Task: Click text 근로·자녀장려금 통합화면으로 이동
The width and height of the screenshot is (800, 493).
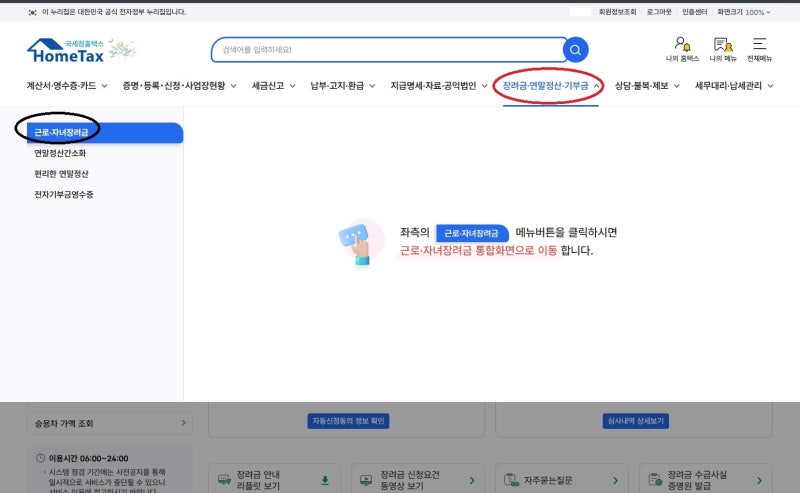Action: [x=478, y=251]
